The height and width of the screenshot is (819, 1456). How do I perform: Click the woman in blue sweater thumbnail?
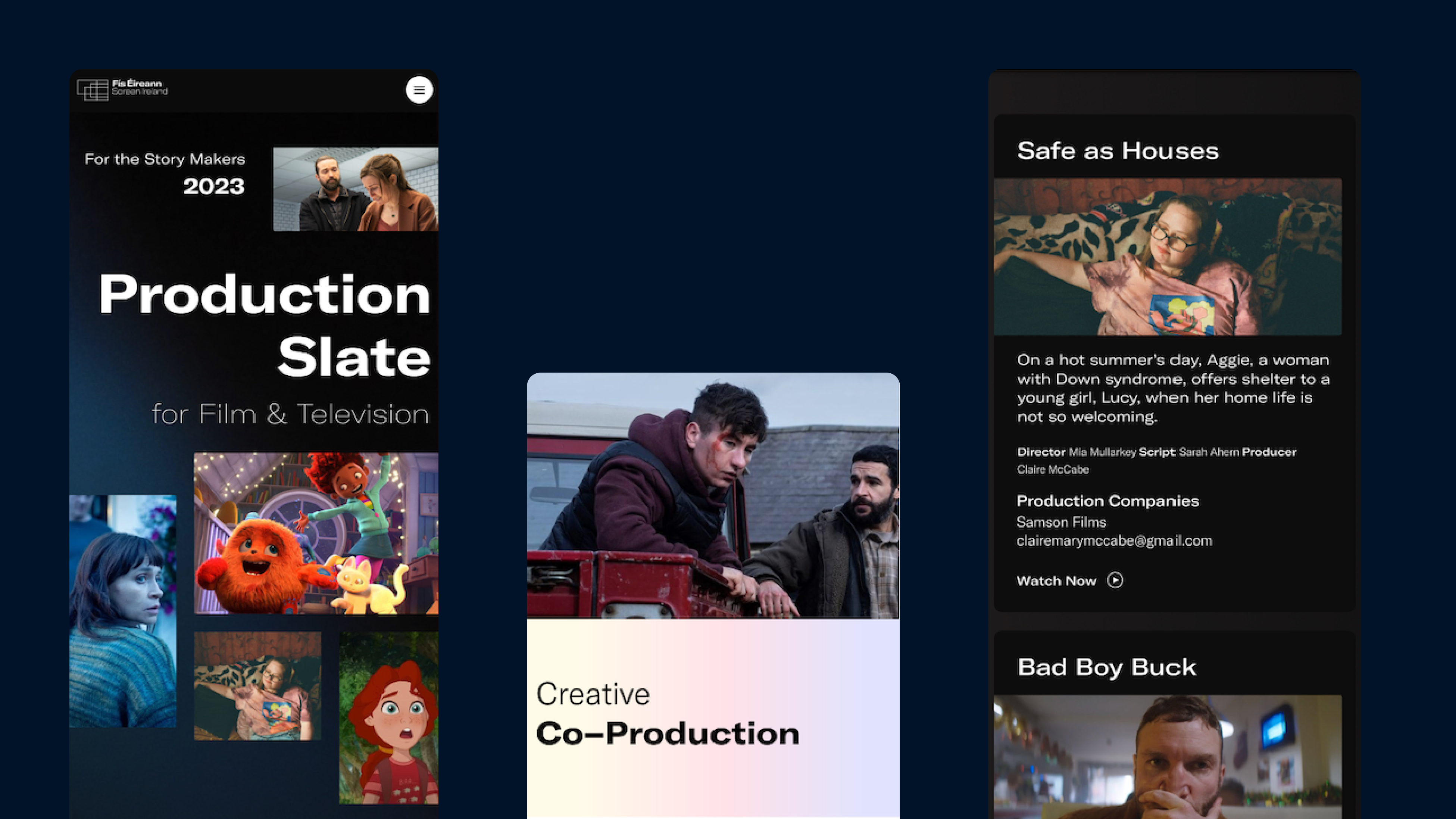pos(123,611)
